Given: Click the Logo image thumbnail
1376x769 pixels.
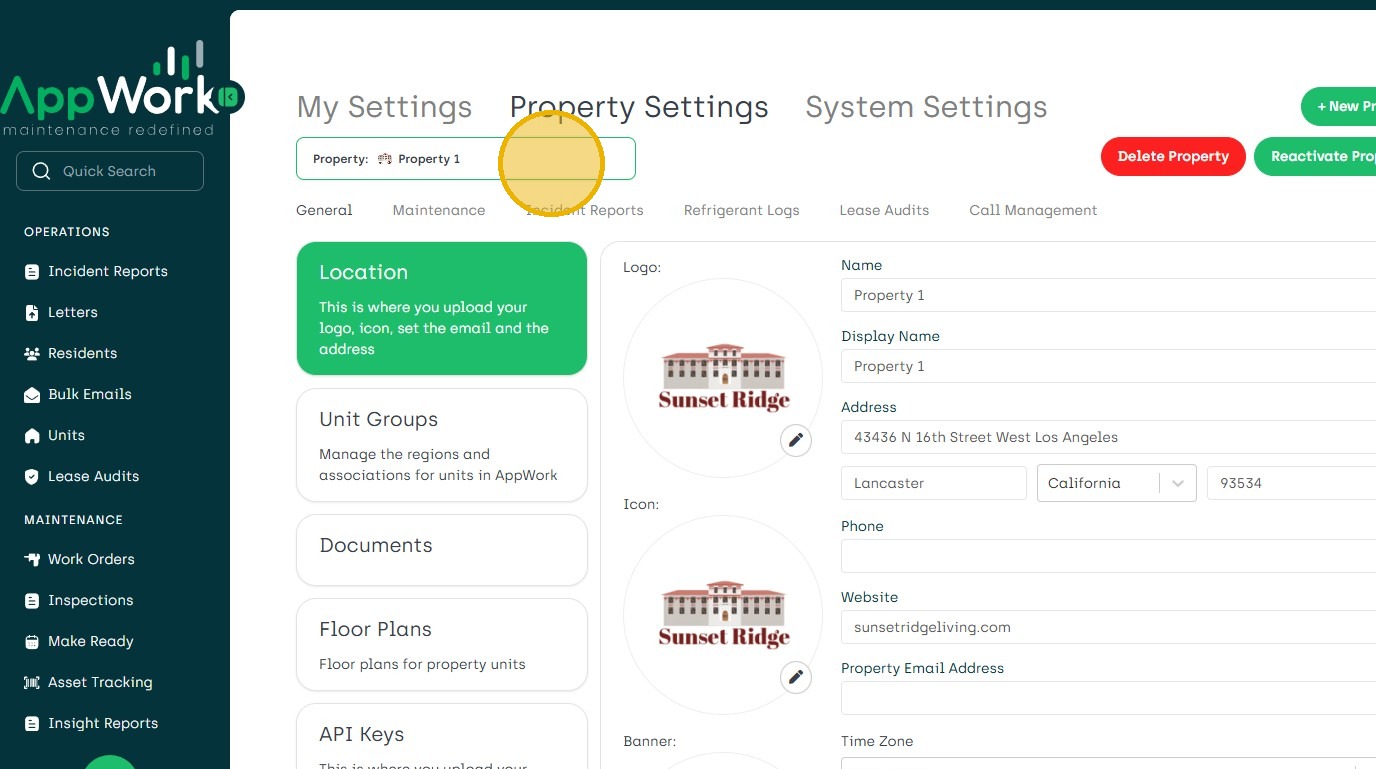Looking at the screenshot, I should (x=723, y=378).
